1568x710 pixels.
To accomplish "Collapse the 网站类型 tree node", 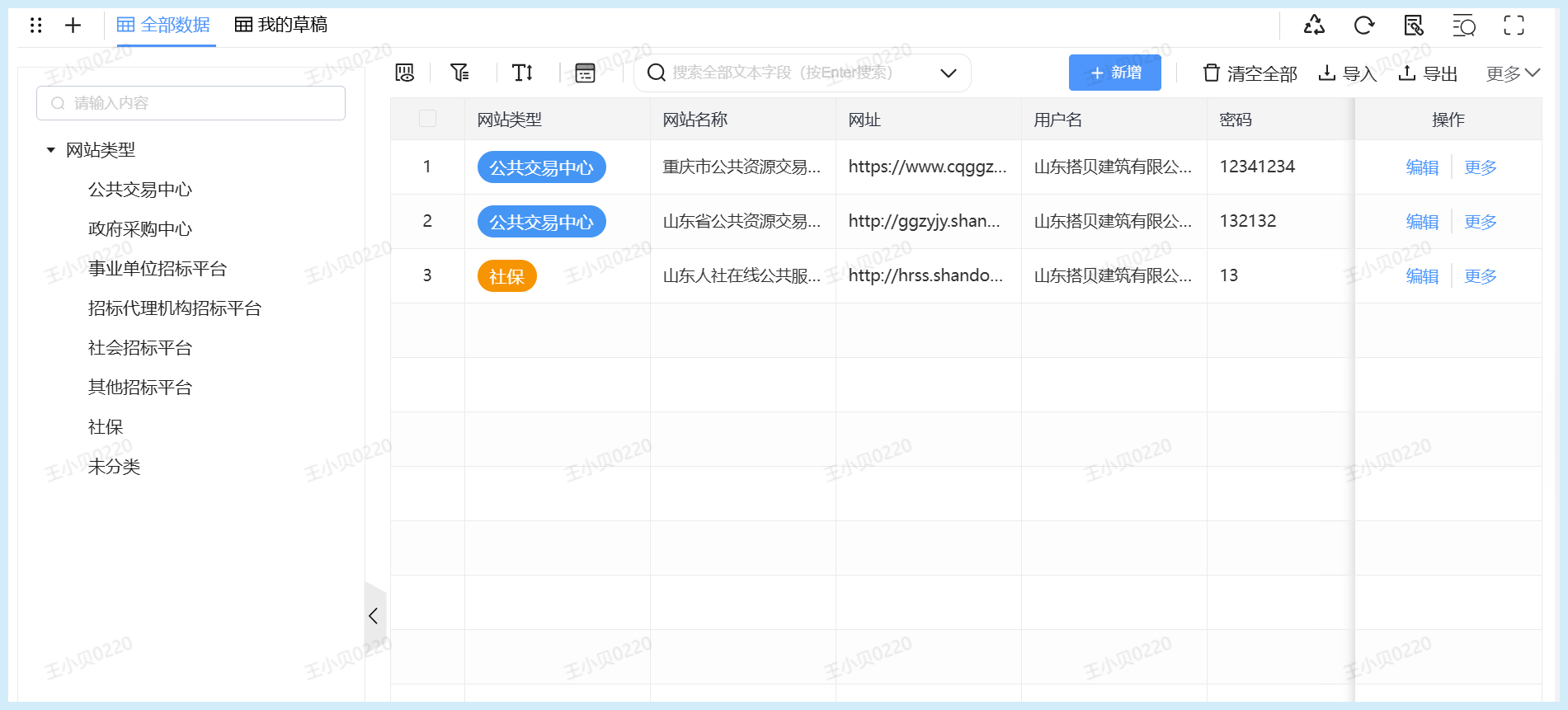I will tap(51, 150).
